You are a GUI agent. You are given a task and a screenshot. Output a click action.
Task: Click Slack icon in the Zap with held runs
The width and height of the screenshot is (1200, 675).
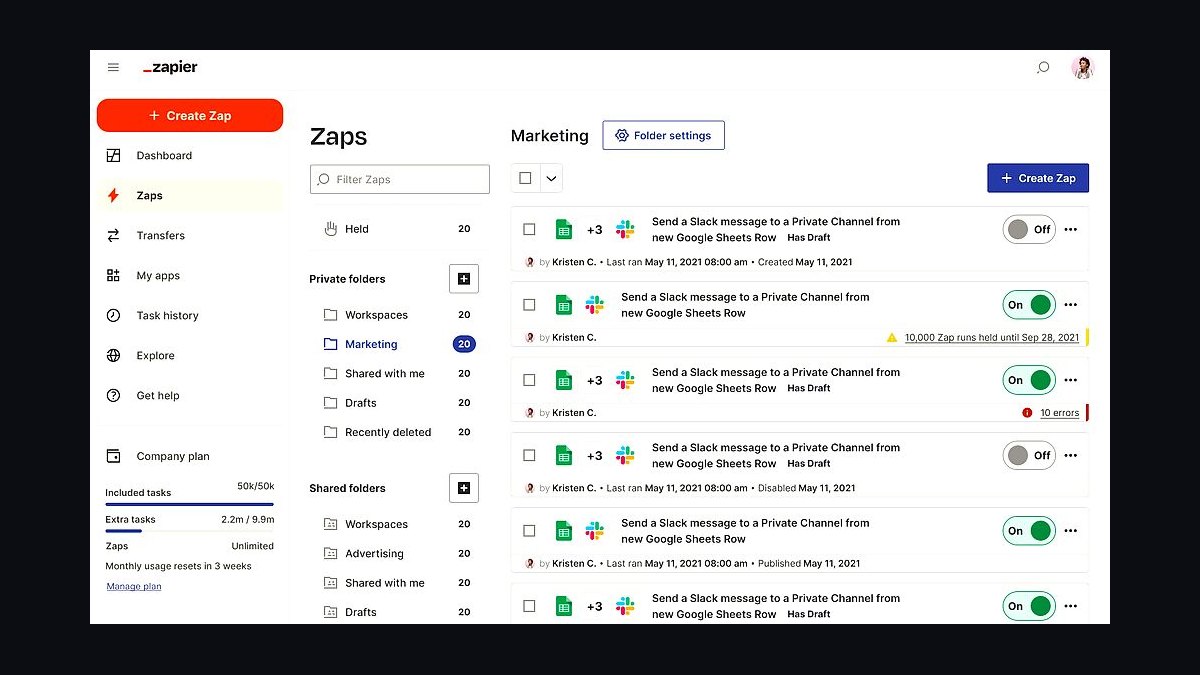pos(595,304)
